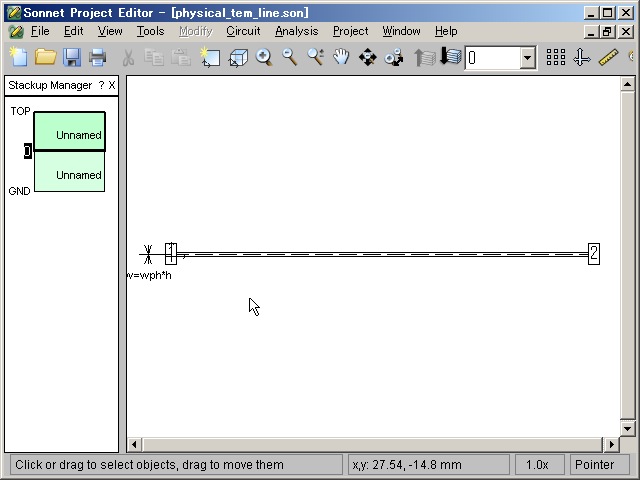Open the Project menu

point(351,31)
